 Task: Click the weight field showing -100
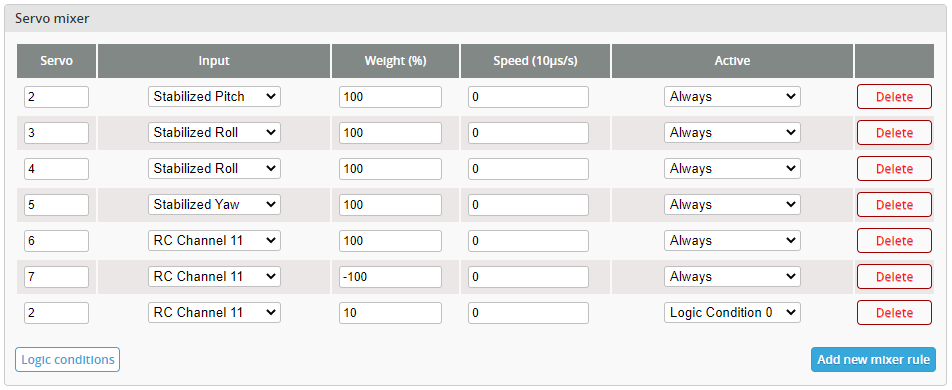pos(390,276)
